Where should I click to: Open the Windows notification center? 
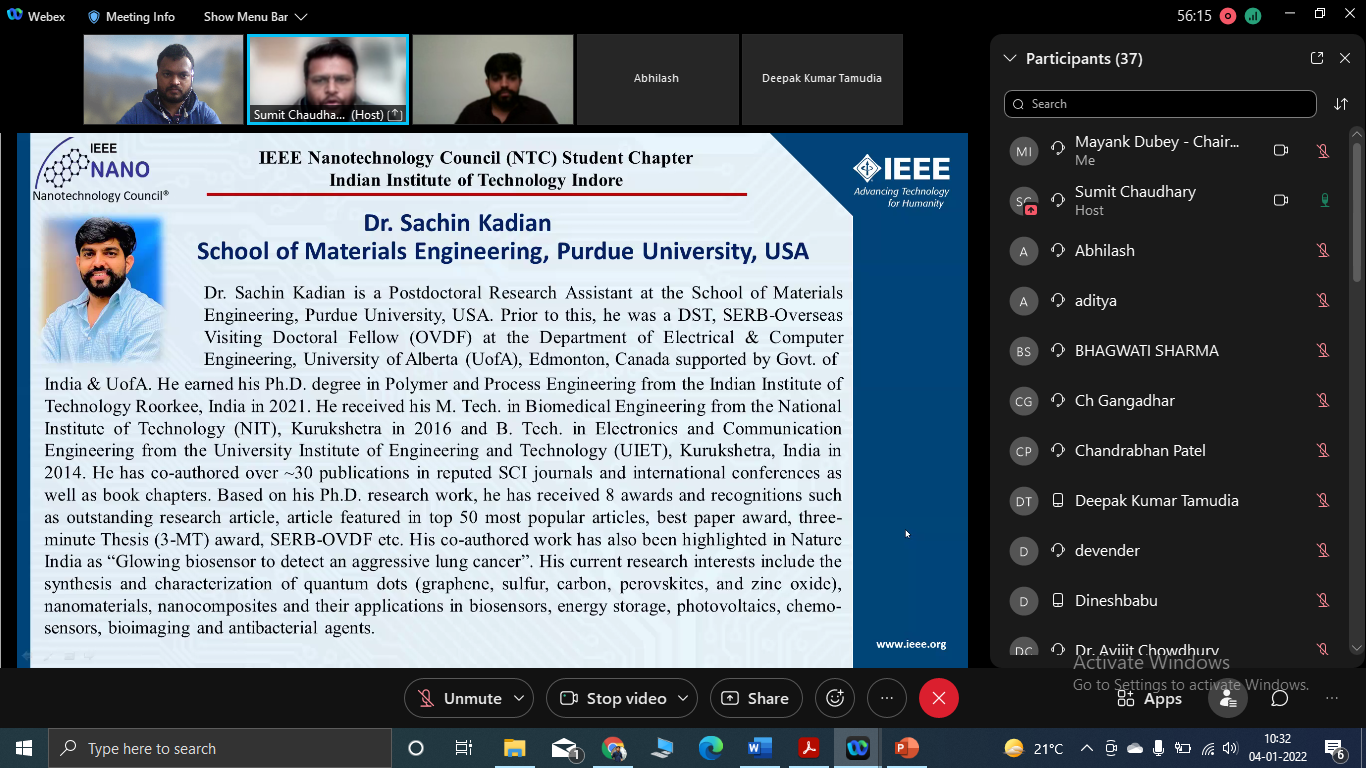point(1335,748)
